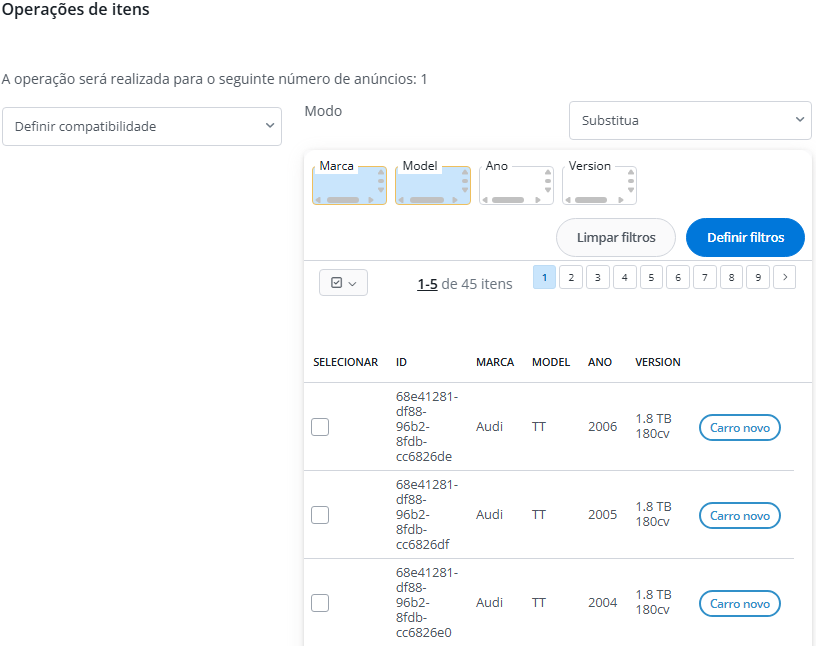Click the Marca filter list box
816x646 pixels.
pos(345,182)
